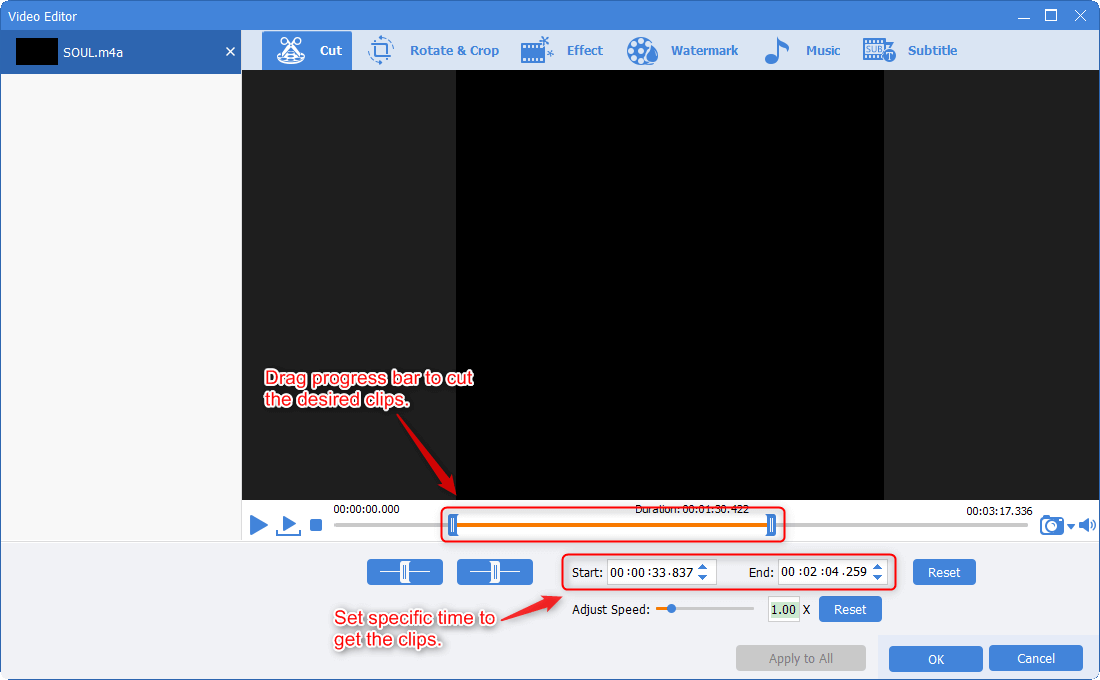Mute audio using the speaker icon
This screenshot has width=1100, height=680.
[1087, 525]
